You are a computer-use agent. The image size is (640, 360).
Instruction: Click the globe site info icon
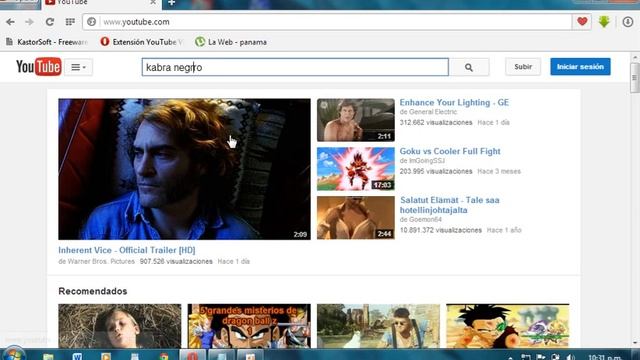click(91, 22)
